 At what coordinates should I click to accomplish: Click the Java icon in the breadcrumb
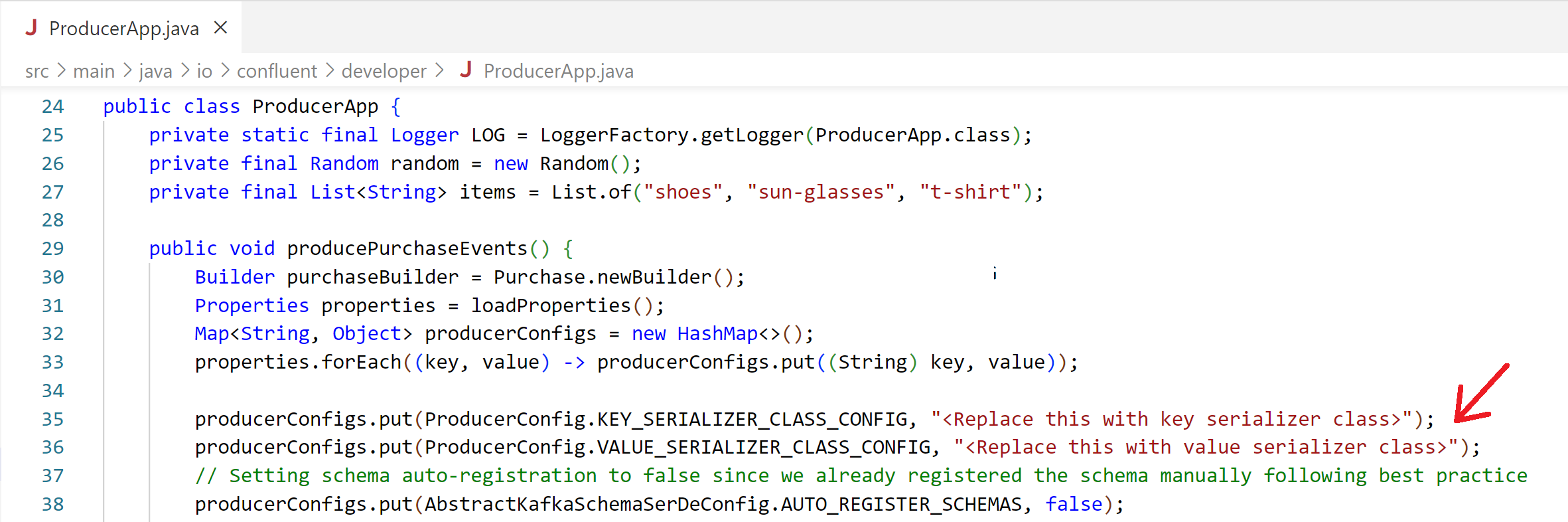pos(466,70)
